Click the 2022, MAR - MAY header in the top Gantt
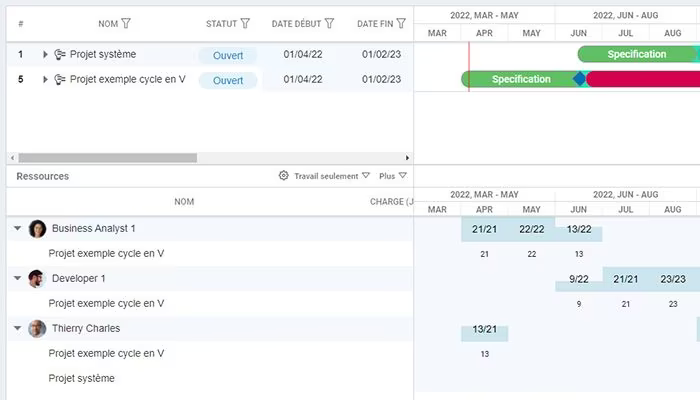 (484, 15)
